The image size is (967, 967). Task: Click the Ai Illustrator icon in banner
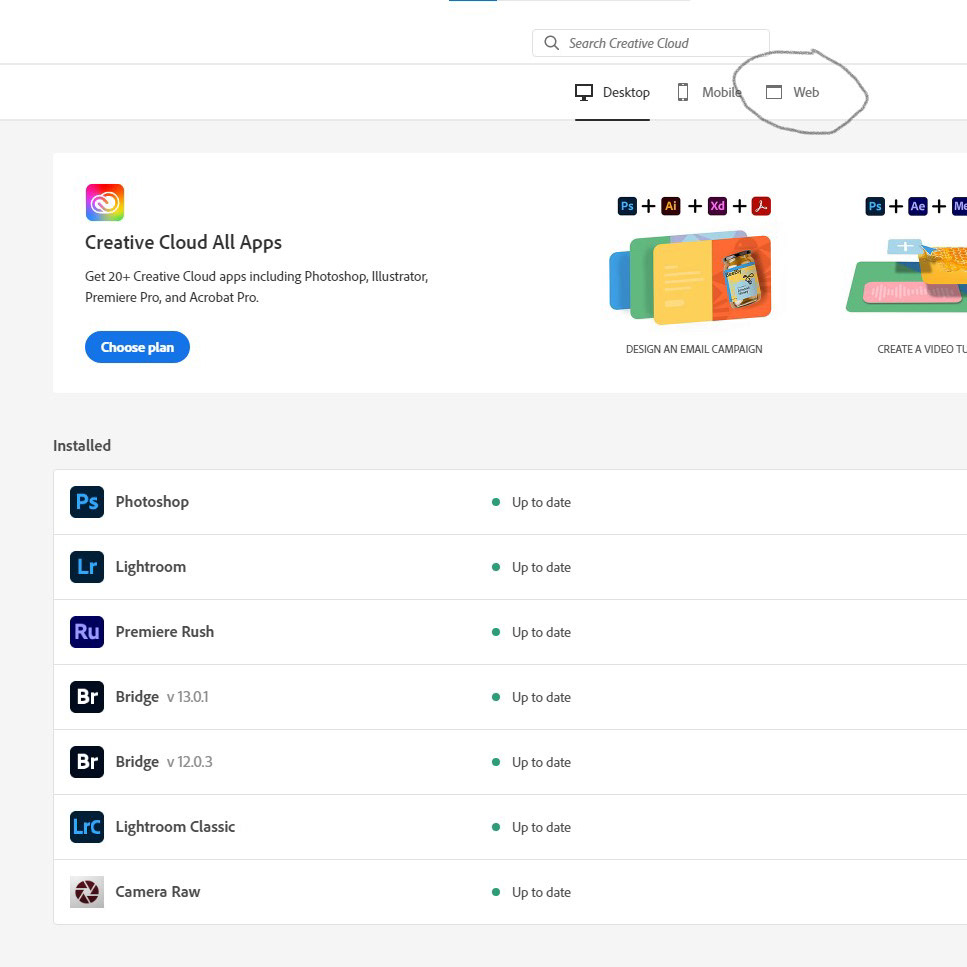[x=670, y=206]
